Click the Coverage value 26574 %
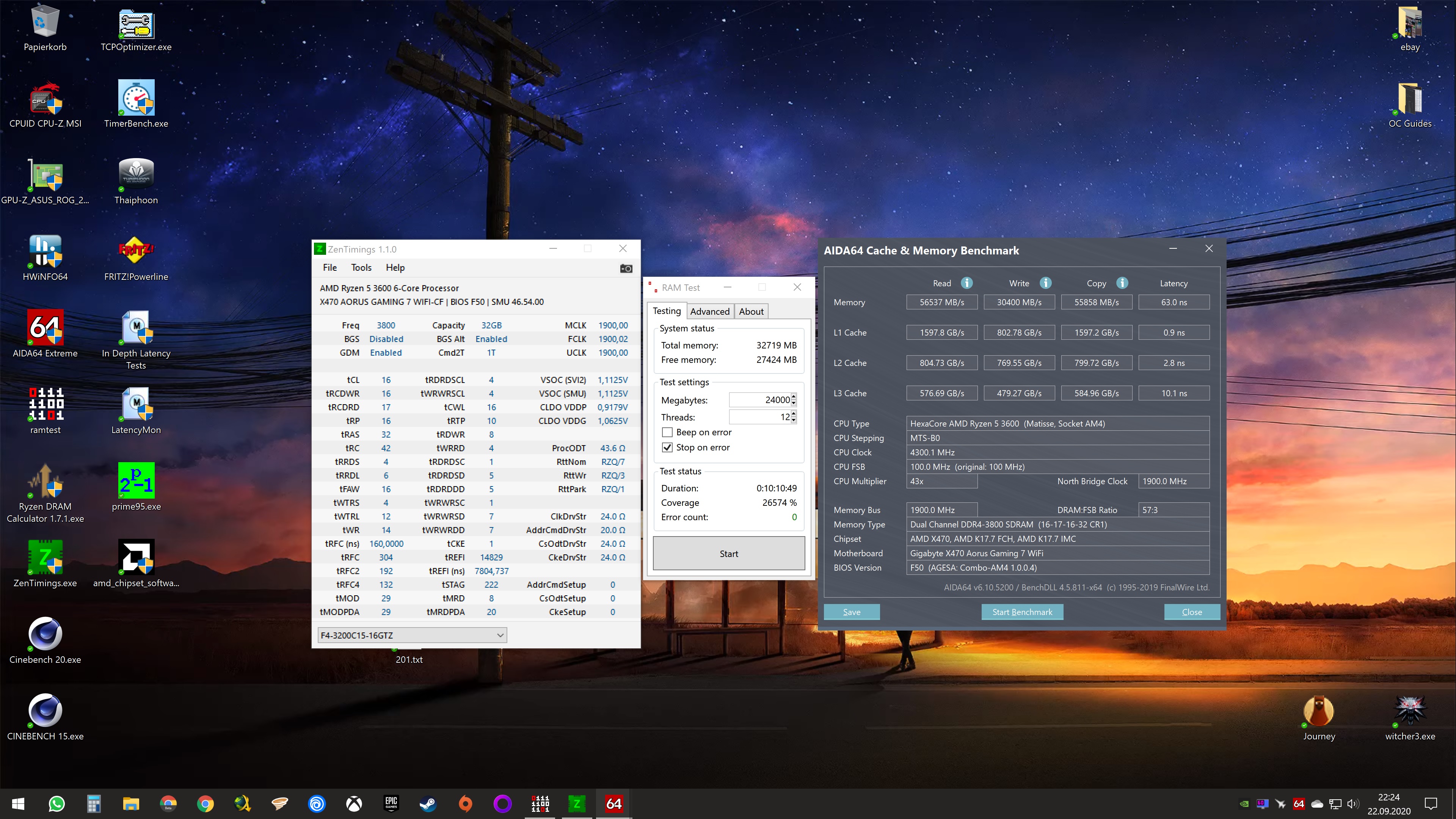The image size is (1456, 819). (x=780, y=503)
